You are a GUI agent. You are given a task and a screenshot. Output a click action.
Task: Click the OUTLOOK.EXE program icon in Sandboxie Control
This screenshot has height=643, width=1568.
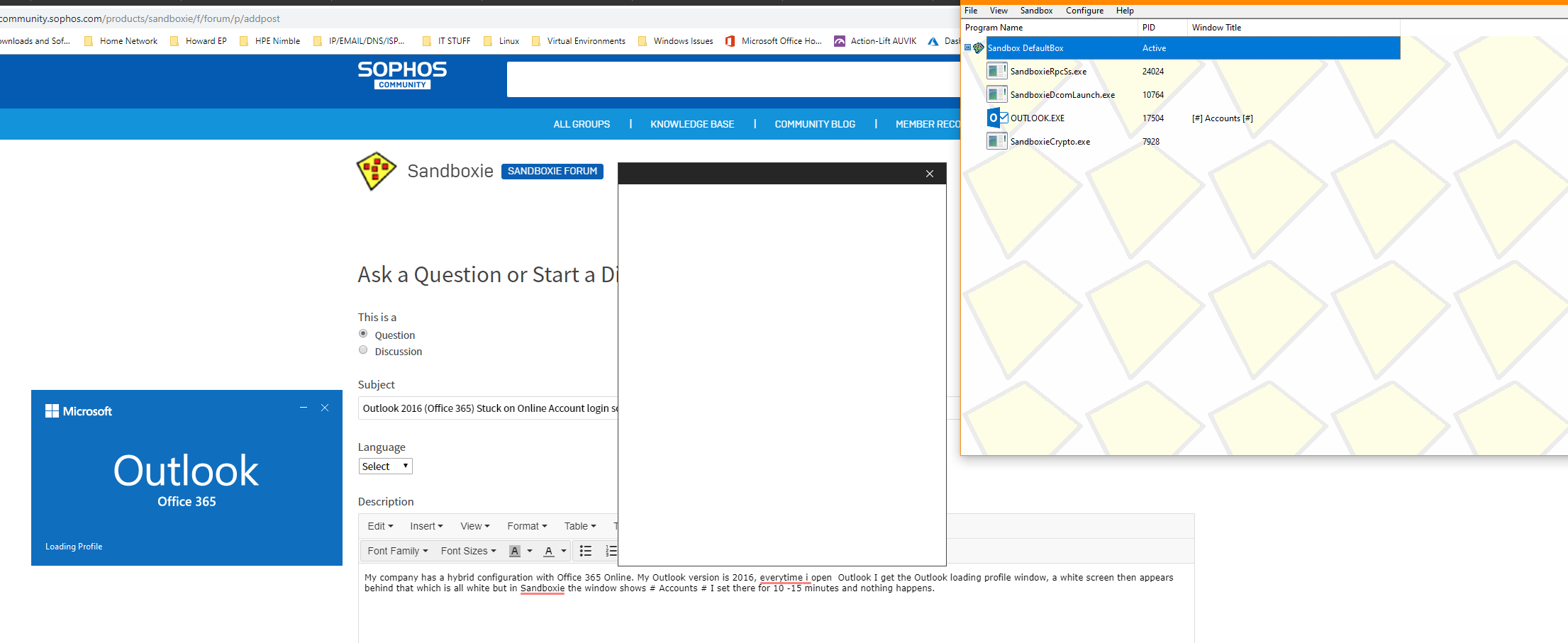tap(998, 118)
